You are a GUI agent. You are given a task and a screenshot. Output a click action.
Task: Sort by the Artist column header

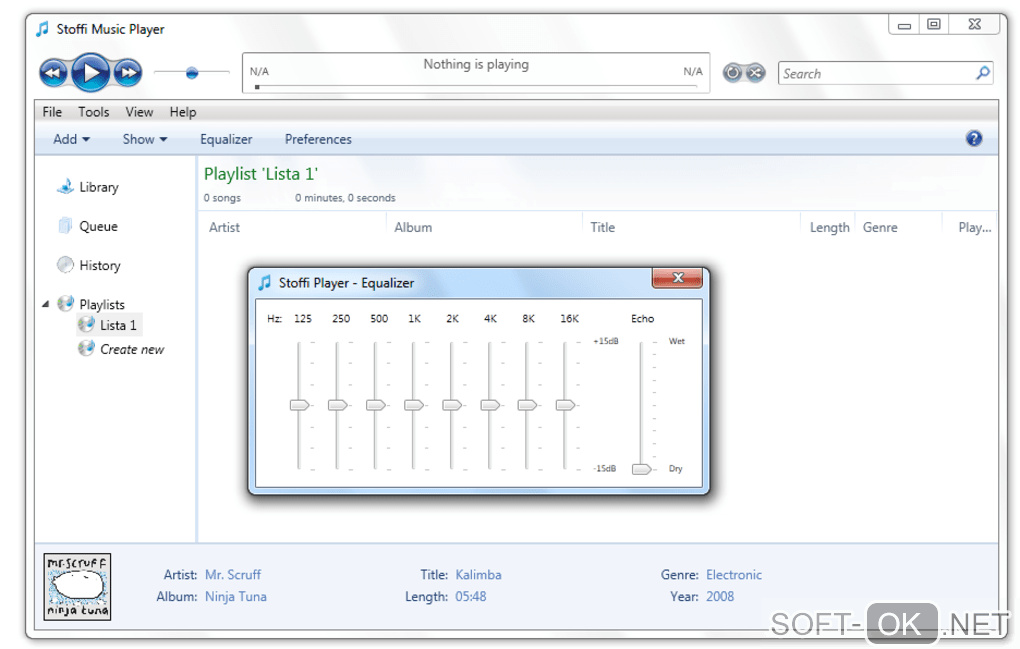tap(224, 228)
